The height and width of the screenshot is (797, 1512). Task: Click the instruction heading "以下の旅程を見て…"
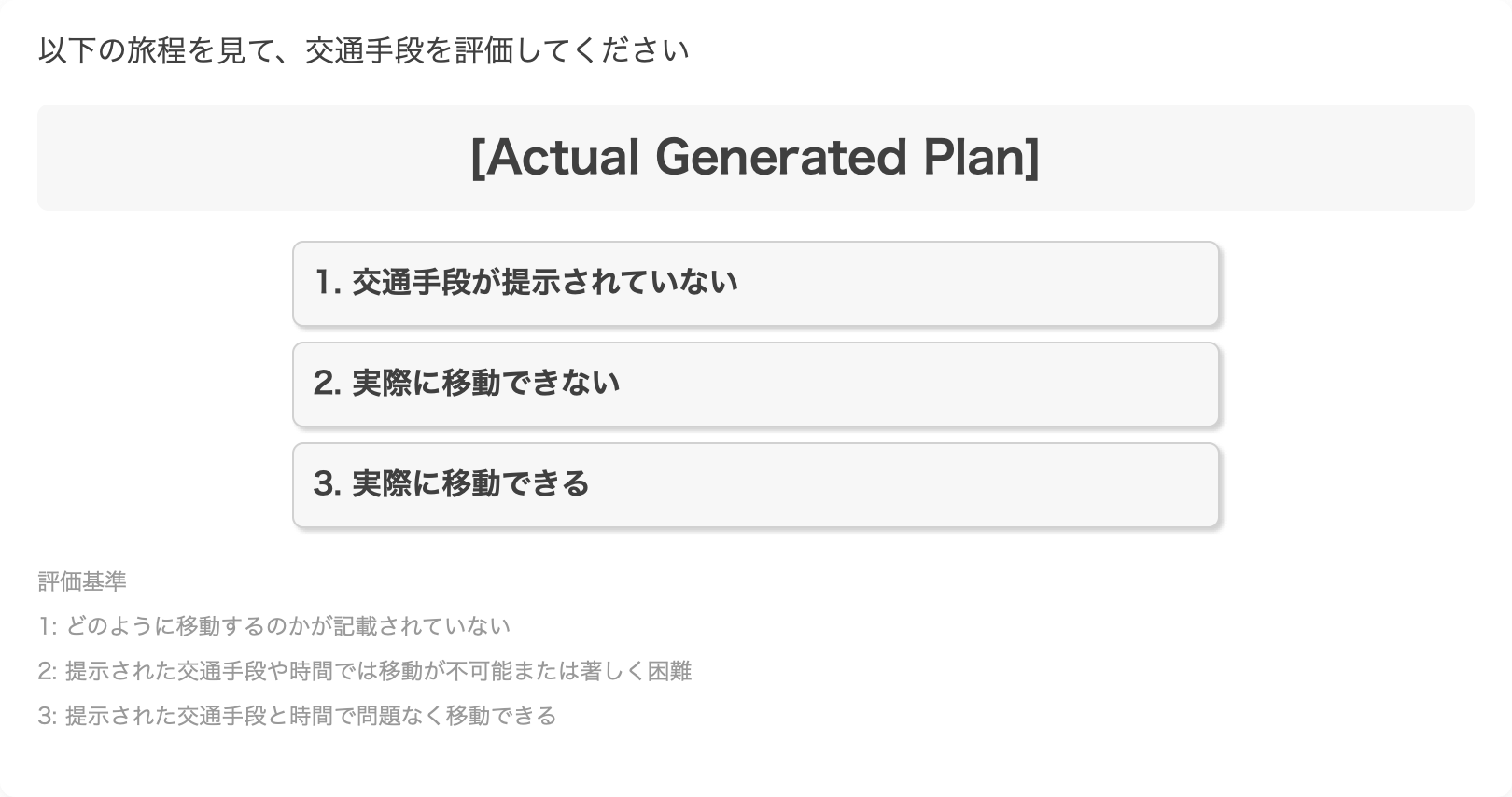pos(363,50)
